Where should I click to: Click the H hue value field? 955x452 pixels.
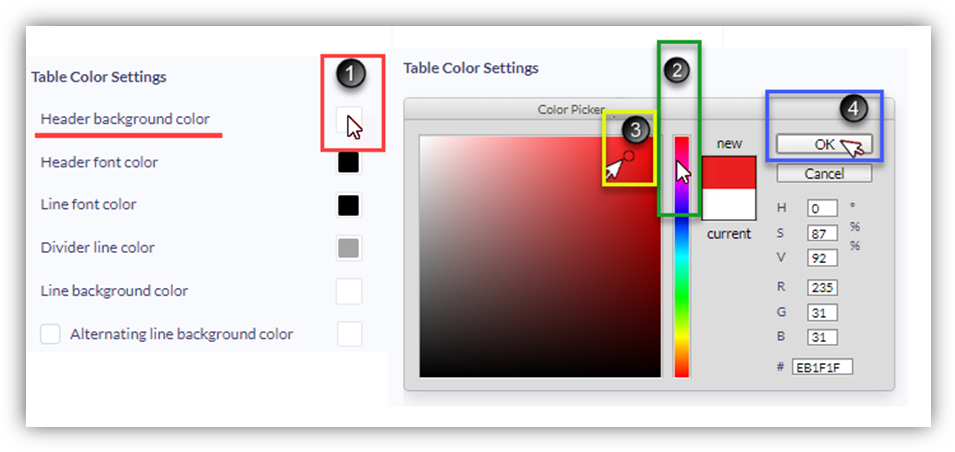(x=822, y=209)
